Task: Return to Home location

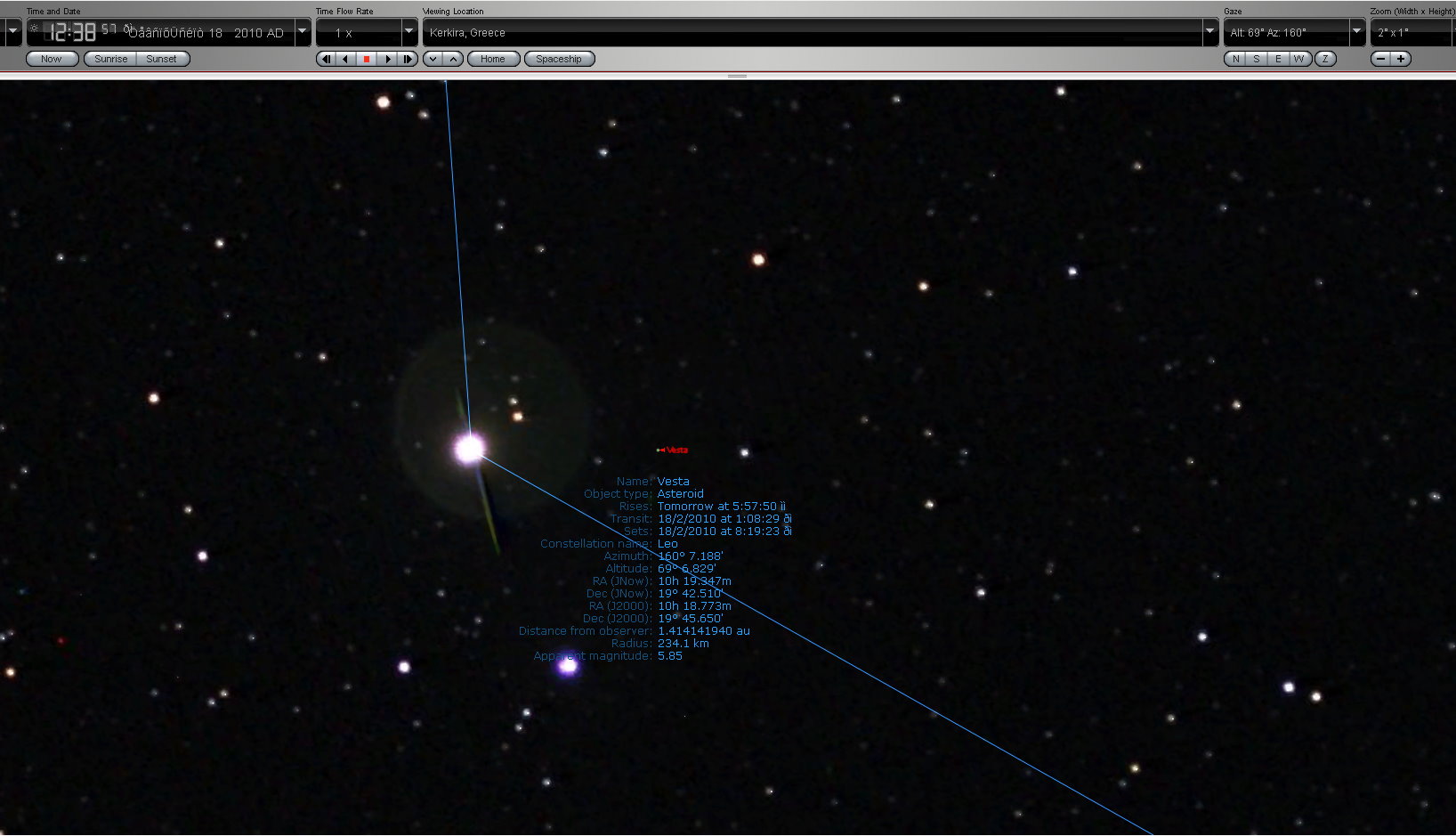Action: pyautogui.click(x=493, y=59)
